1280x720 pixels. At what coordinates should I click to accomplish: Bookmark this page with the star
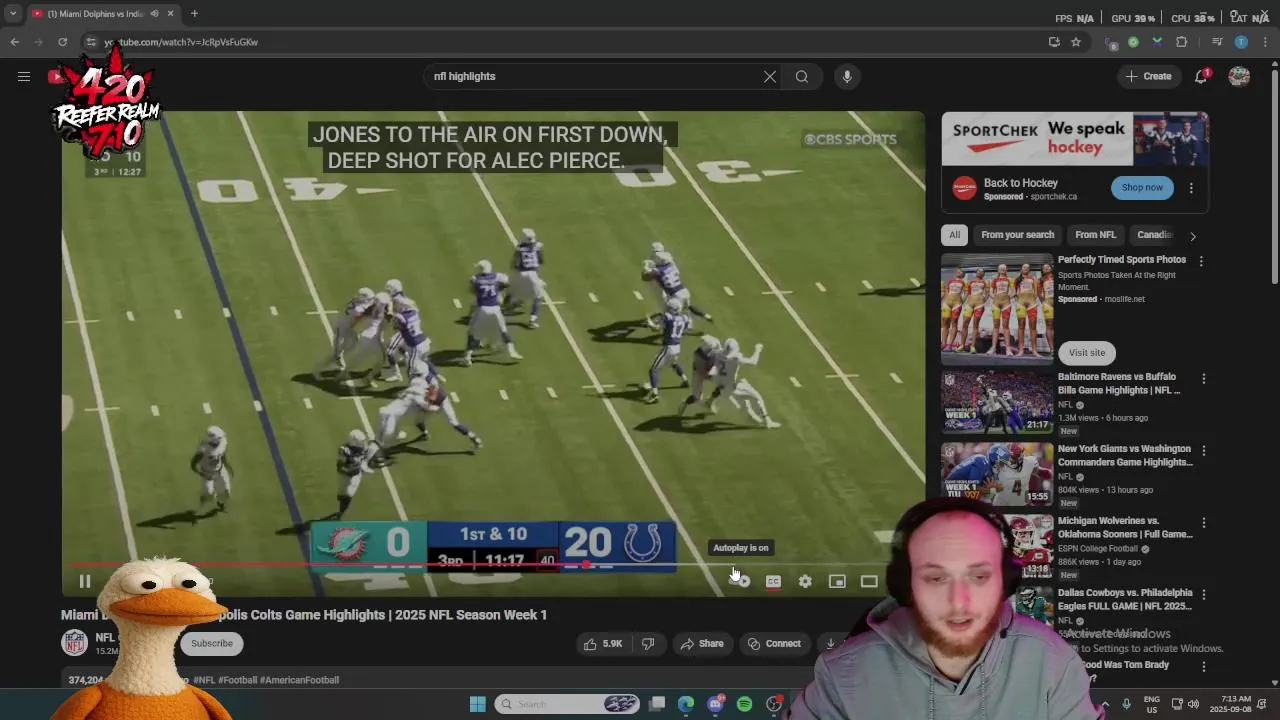1076,42
